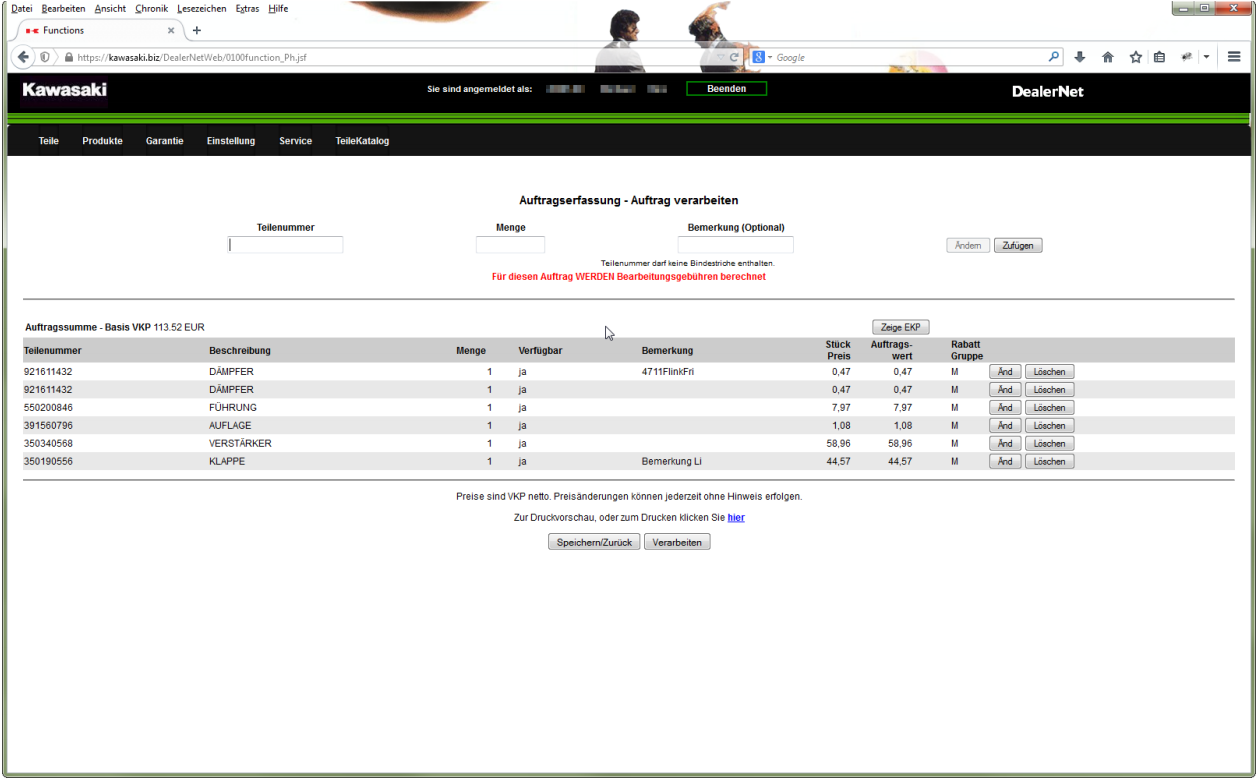The height and width of the screenshot is (783, 1260).
Task: Click the 'hier' print preview link
Action: click(x=736, y=518)
